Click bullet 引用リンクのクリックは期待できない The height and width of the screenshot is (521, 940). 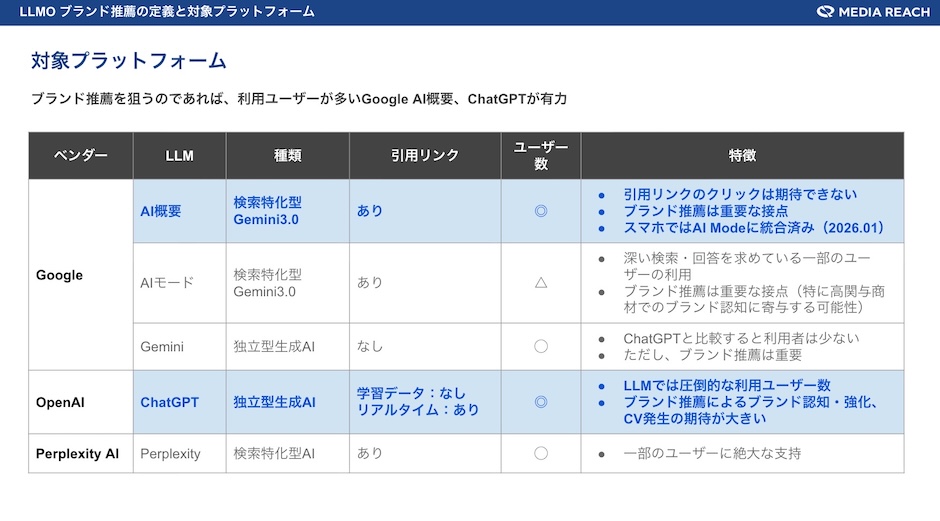click(740, 194)
